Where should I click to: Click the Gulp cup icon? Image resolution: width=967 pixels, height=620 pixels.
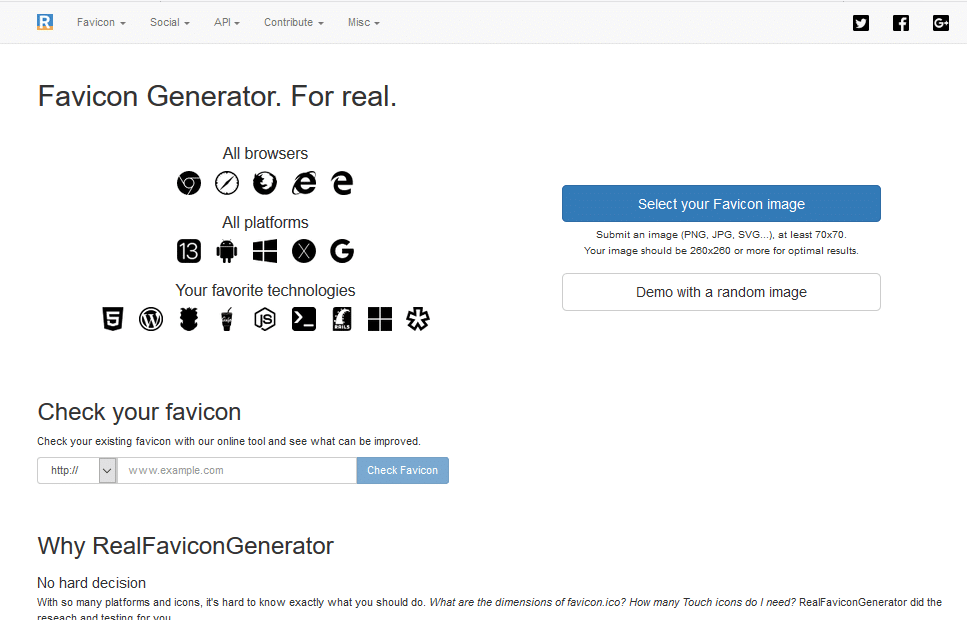pyautogui.click(x=227, y=319)
